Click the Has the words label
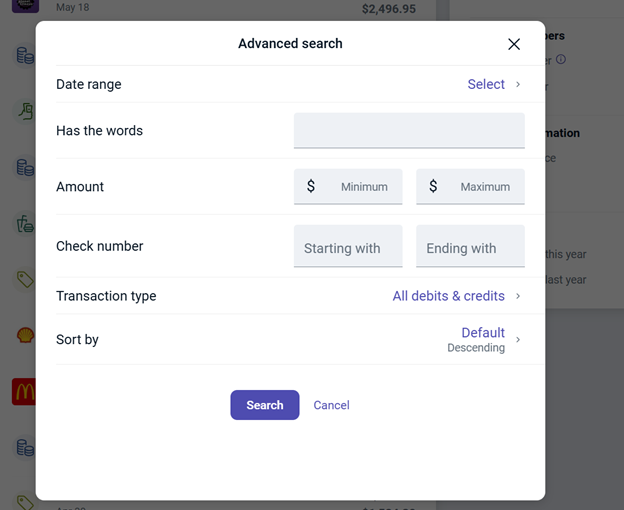The image size is (624, 510). (x=99, y=130)
